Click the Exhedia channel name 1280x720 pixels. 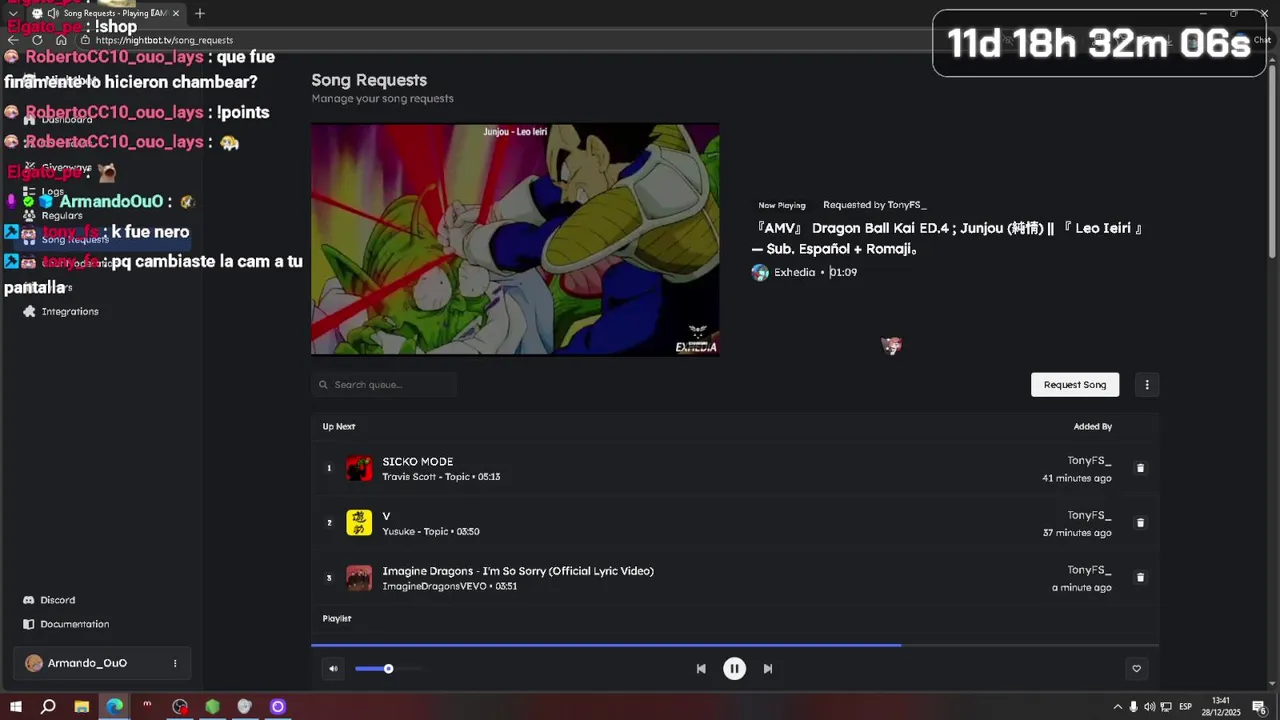[x=794, y=272]
